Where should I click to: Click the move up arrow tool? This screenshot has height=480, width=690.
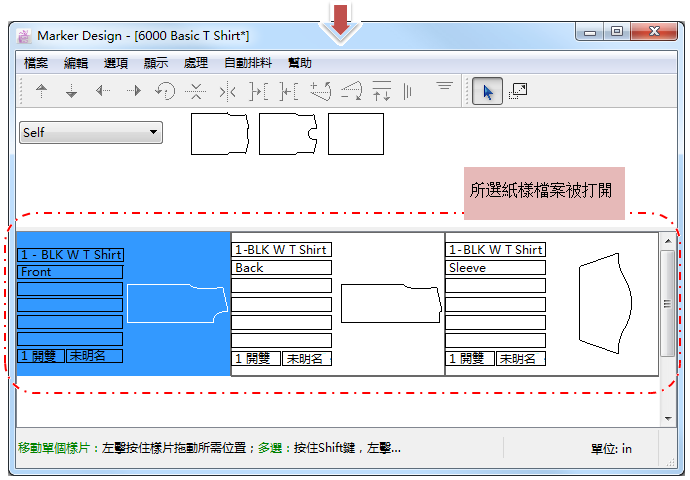[41, 91]
